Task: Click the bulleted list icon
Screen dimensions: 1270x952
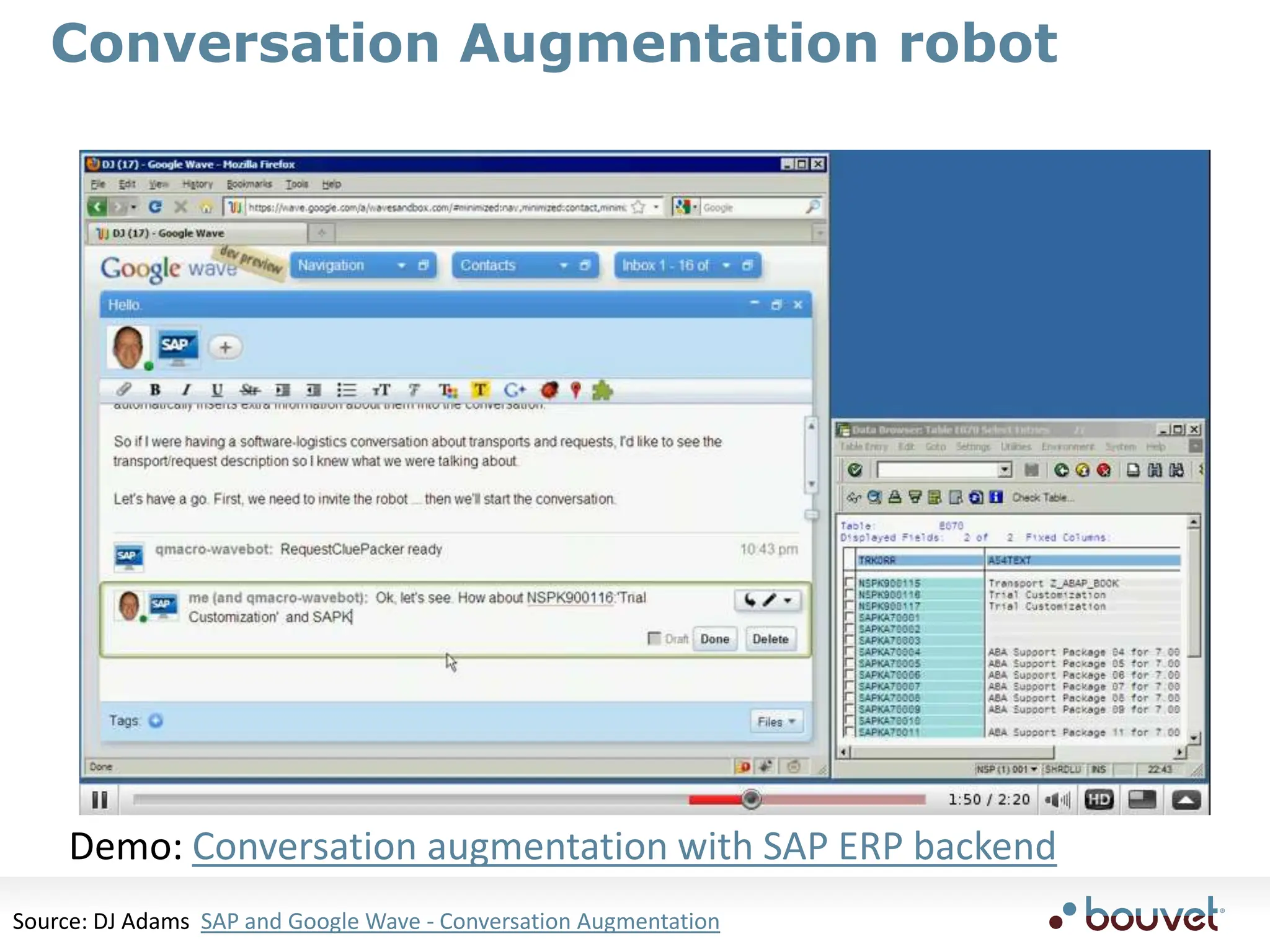Action: (x=346, y=390)
